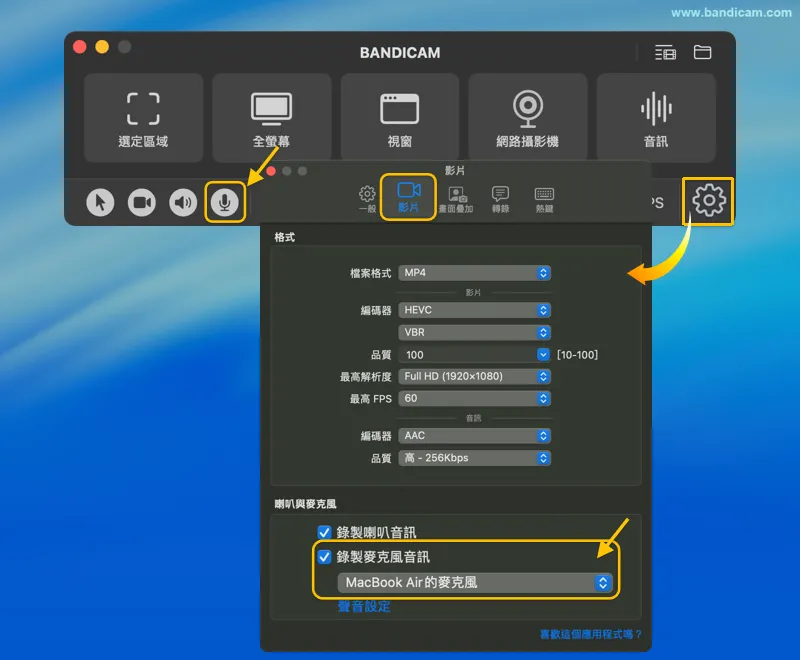Toggle the speaker sound recording button
This screenshot has height=660, width=800.
pyautogui.click(x=183, y=202)
